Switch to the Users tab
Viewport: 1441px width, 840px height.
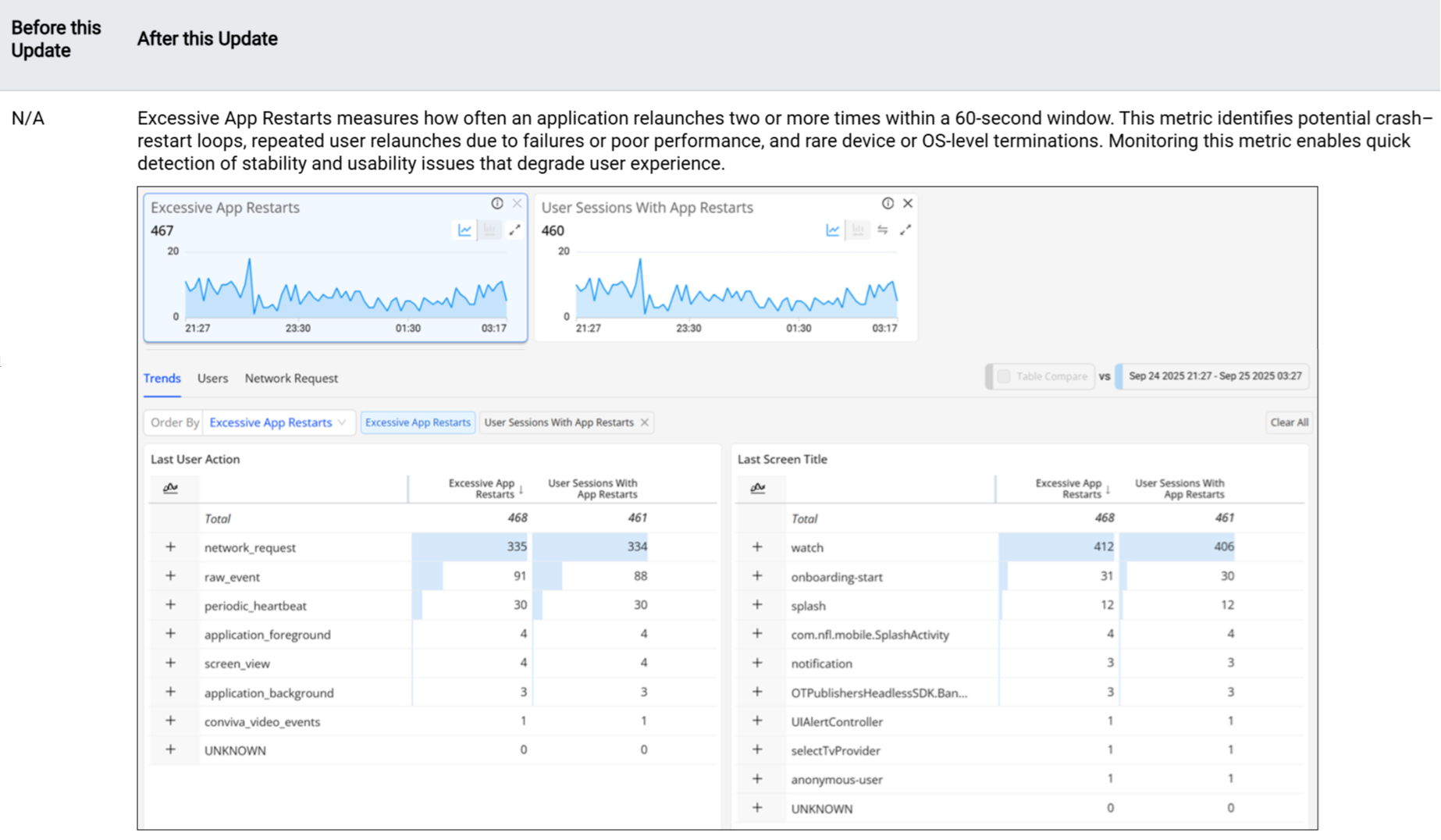pyautogui.click(x=212, y=379)
